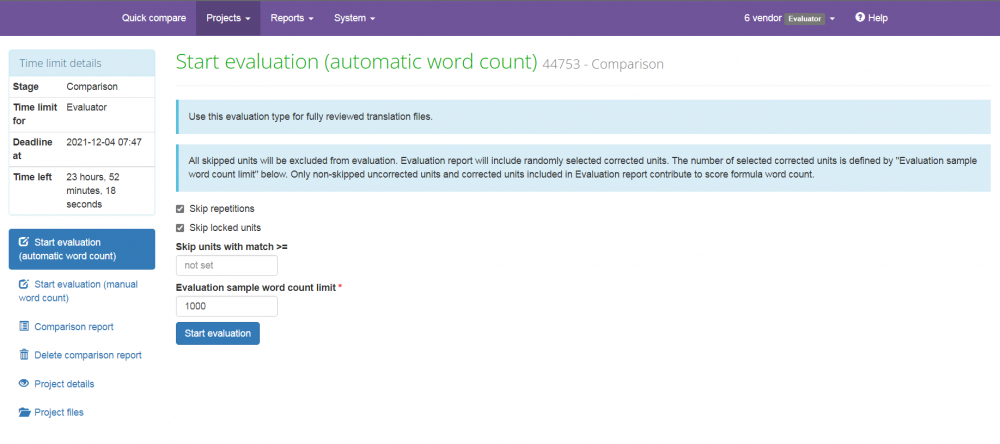Open the Comparison report link

[73, 326]
